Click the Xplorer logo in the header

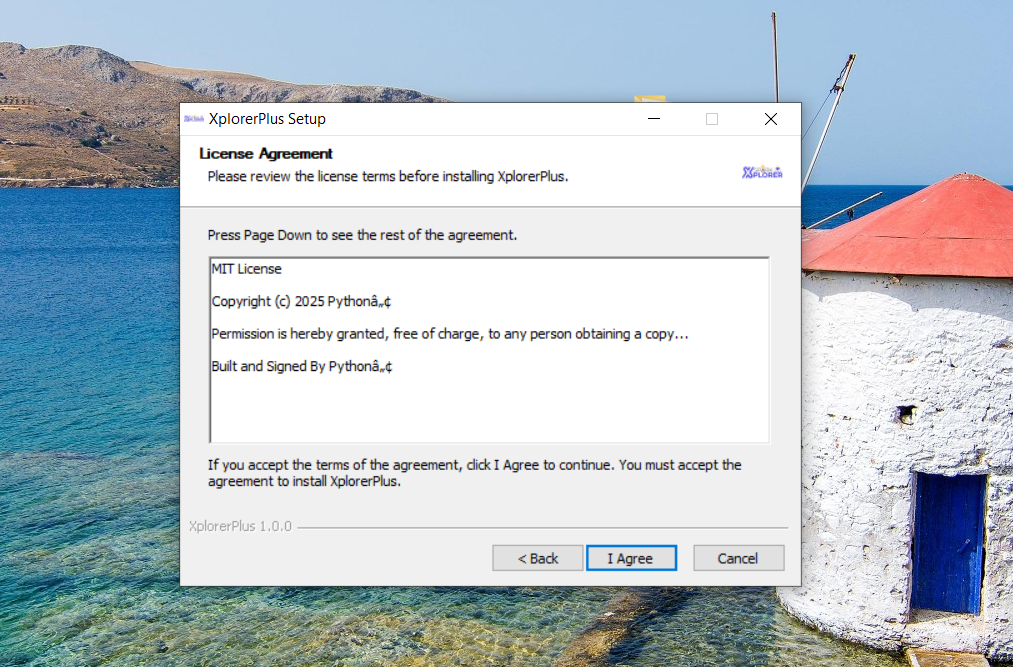762,172
